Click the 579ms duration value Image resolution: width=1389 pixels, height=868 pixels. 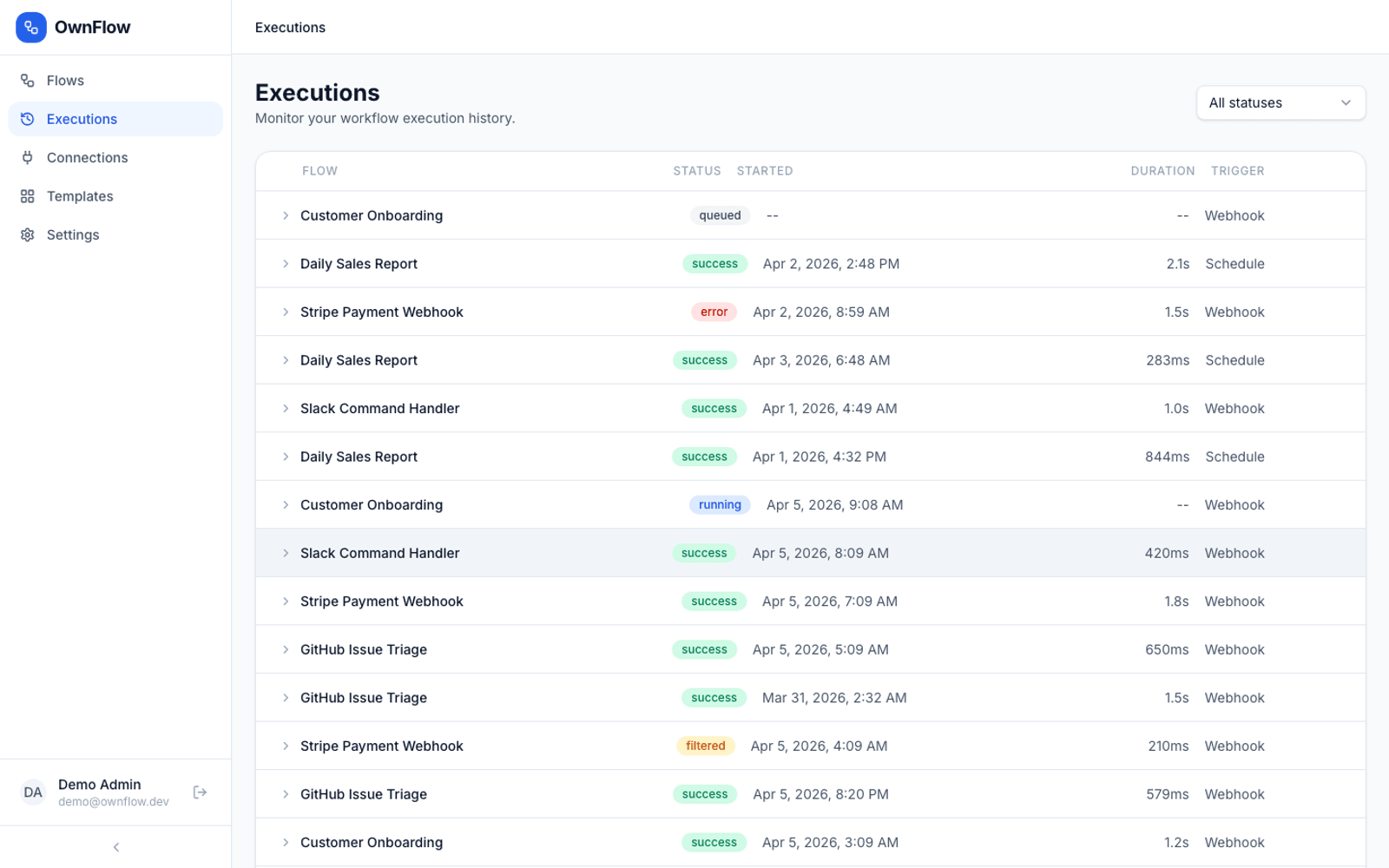point(1168,794)
